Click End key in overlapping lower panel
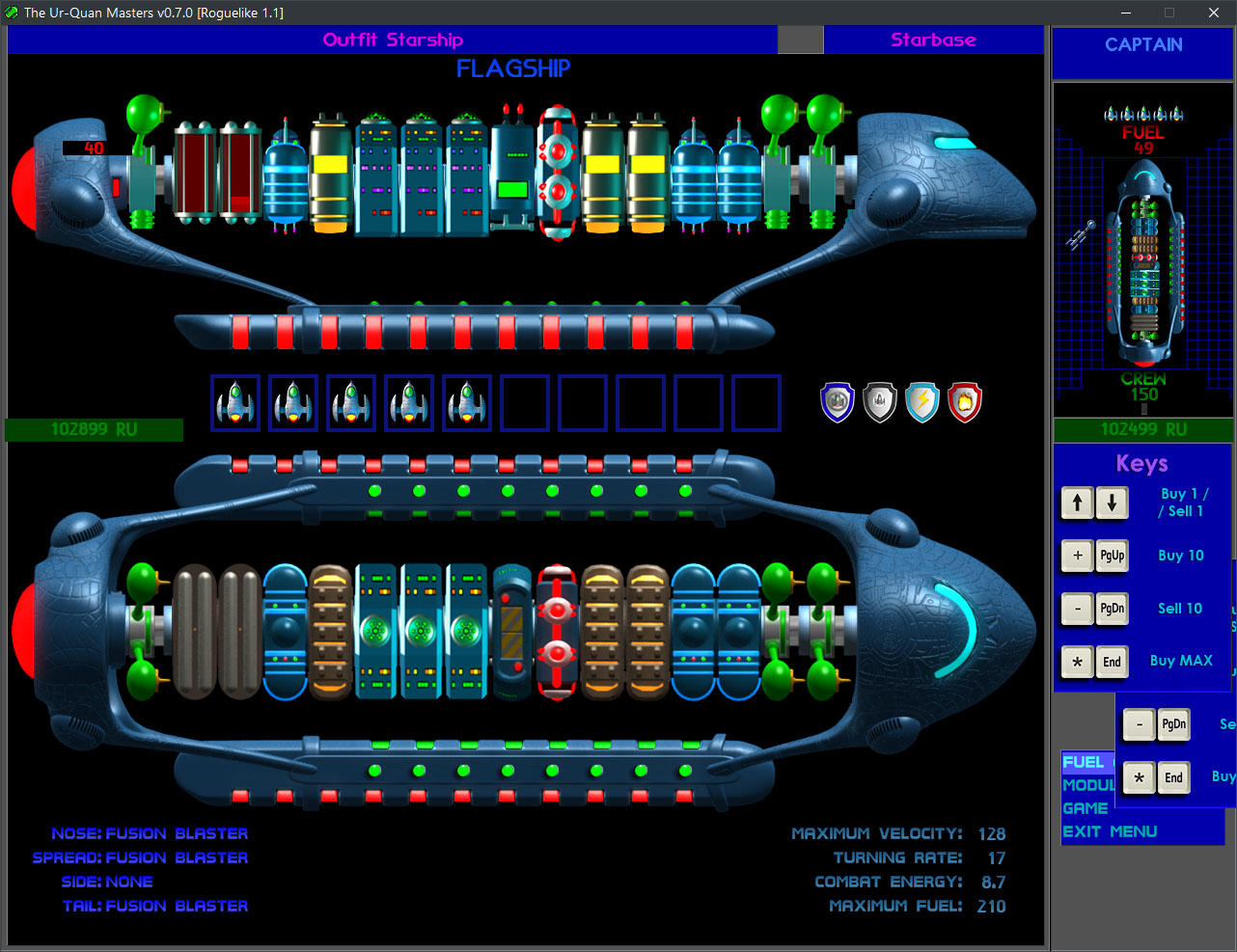The height and width of the screenshot is (952, 1237). coord(1173,777)
